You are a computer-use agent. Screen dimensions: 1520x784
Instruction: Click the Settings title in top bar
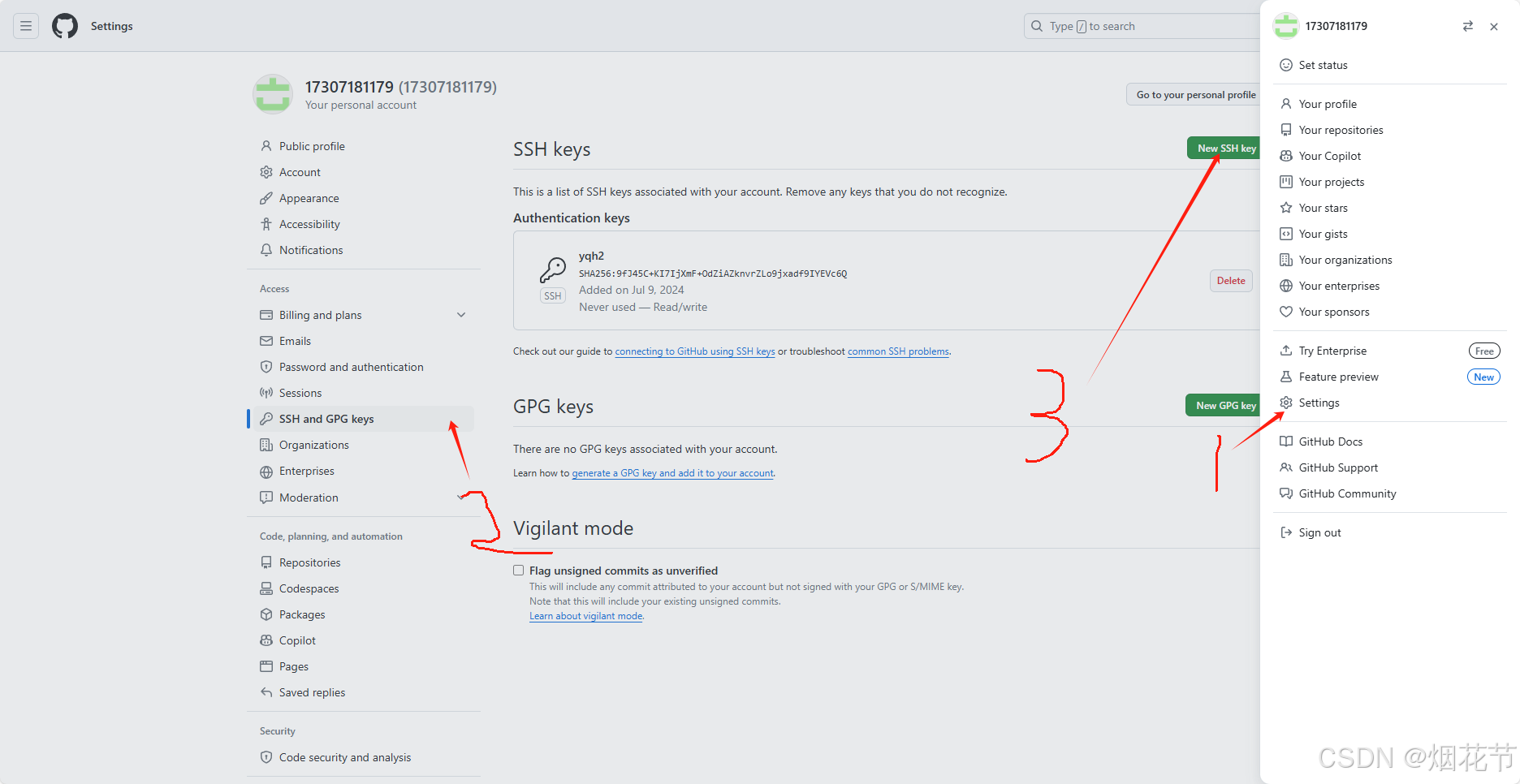coord(112,26)
